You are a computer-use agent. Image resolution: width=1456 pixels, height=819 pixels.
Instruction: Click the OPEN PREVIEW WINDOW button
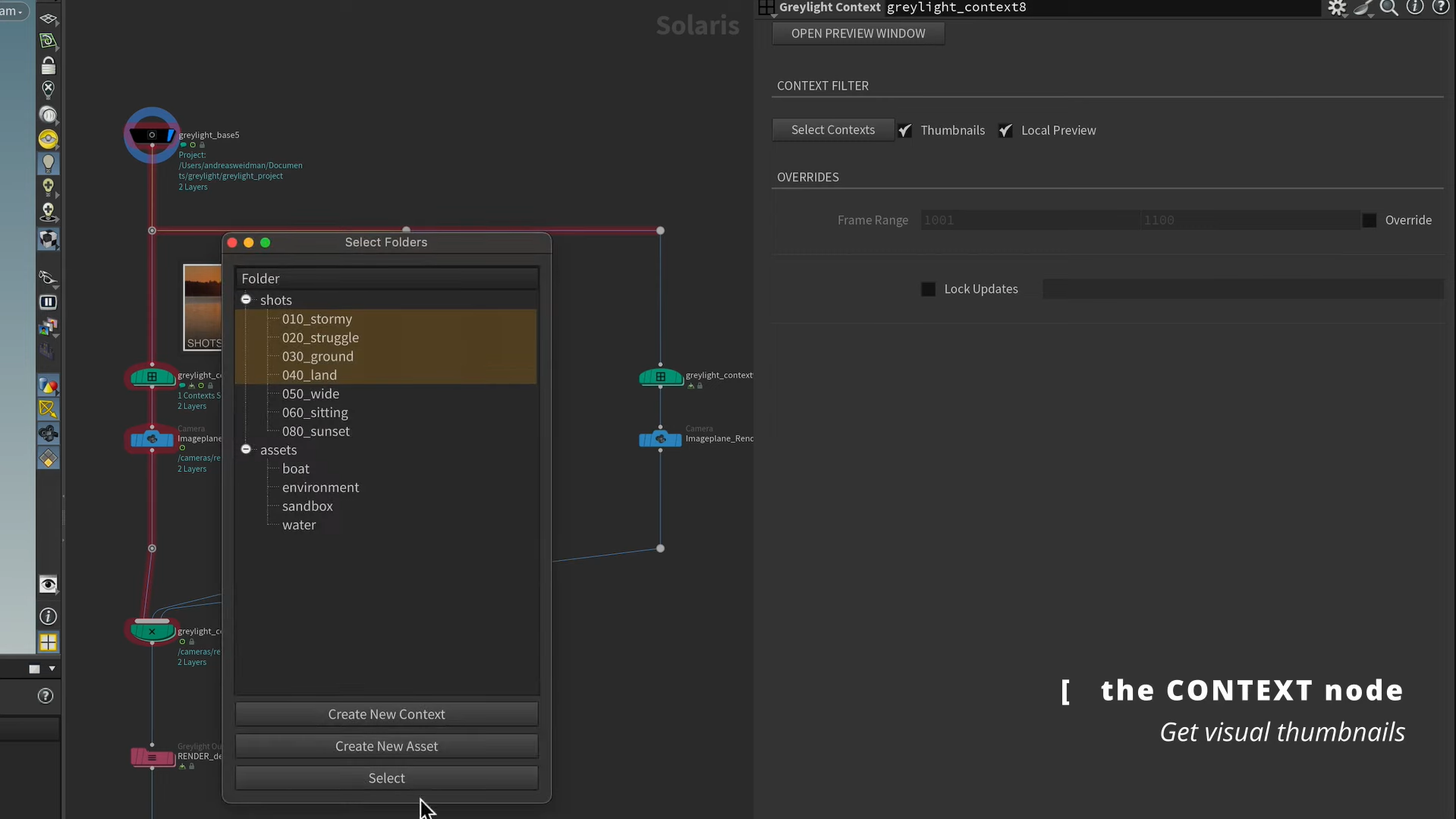pyautogui.click(x=857, y=33)
